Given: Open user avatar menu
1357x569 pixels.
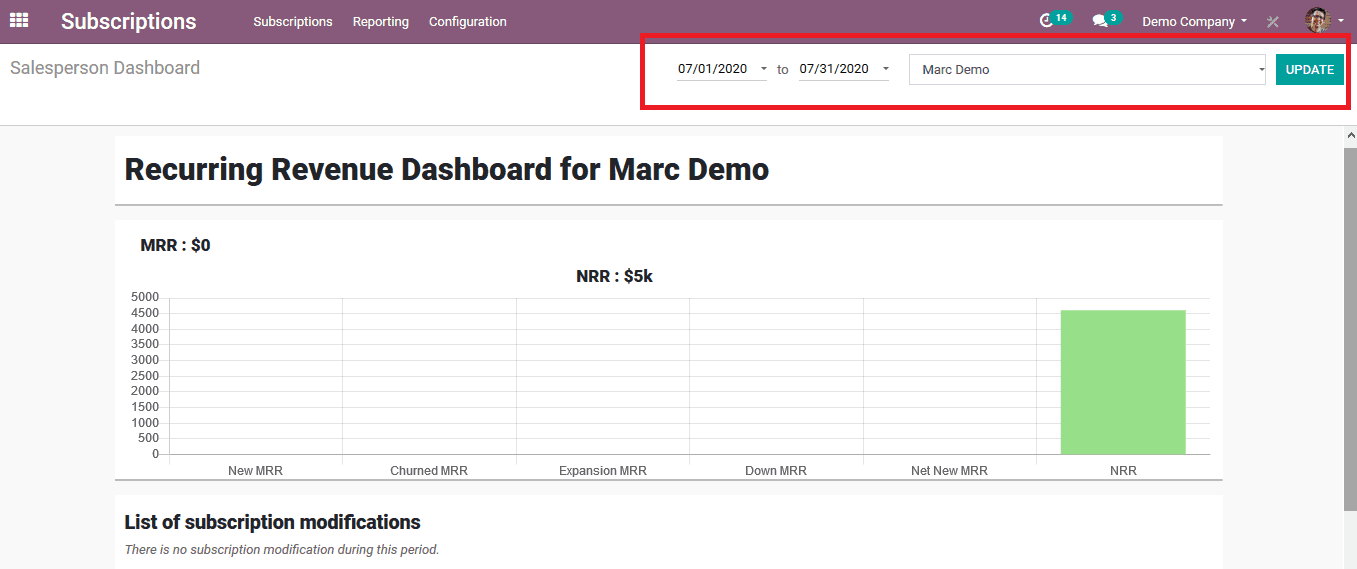Looking at the screenshot, I should [1318, 20].
